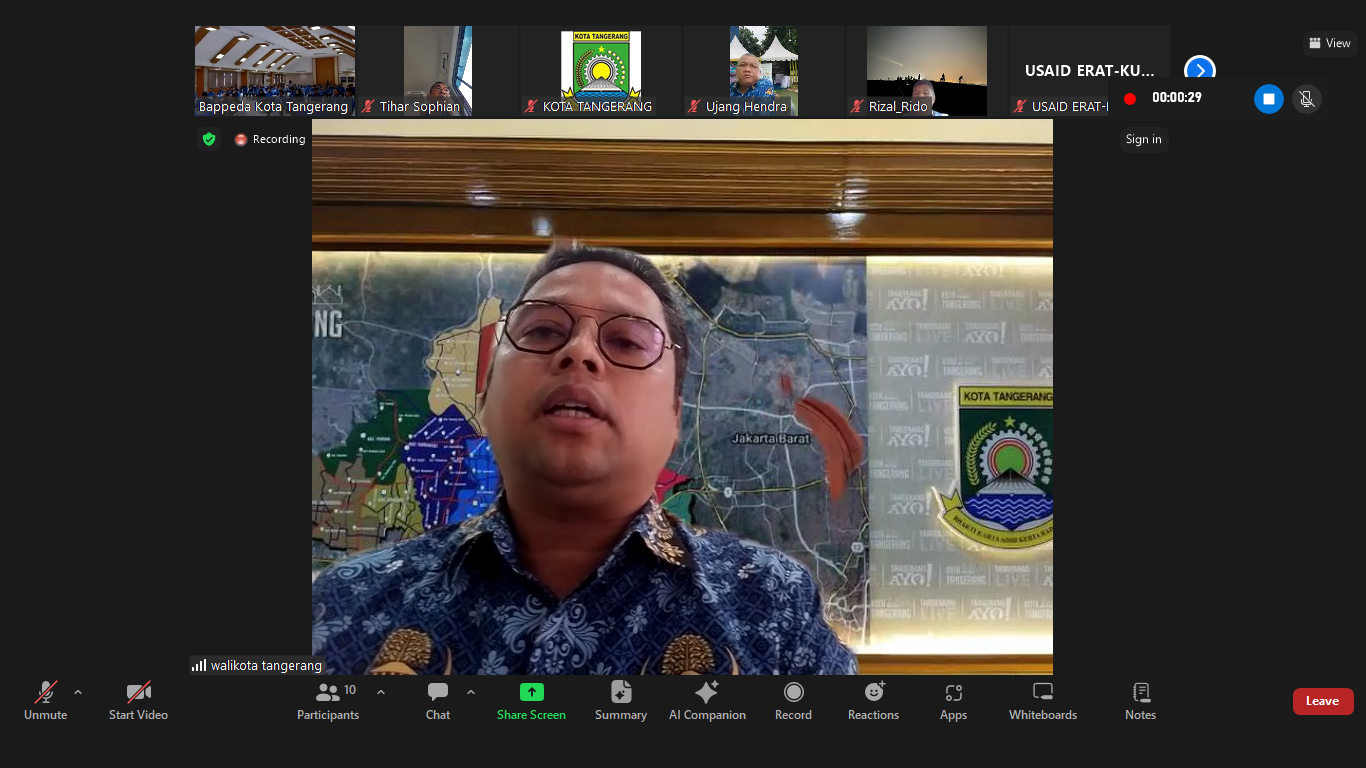Unmute the microphone

click(46, 700)
